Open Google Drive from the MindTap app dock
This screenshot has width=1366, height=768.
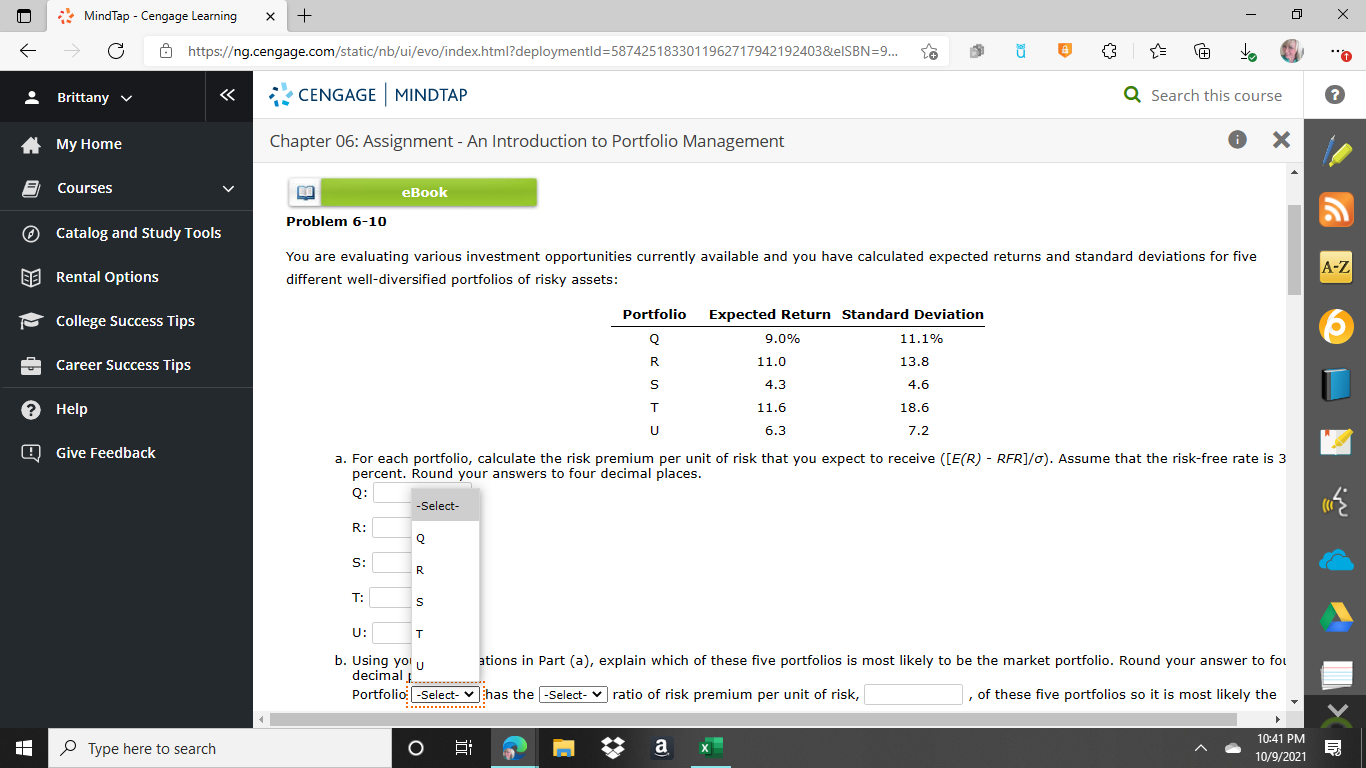1336,617
